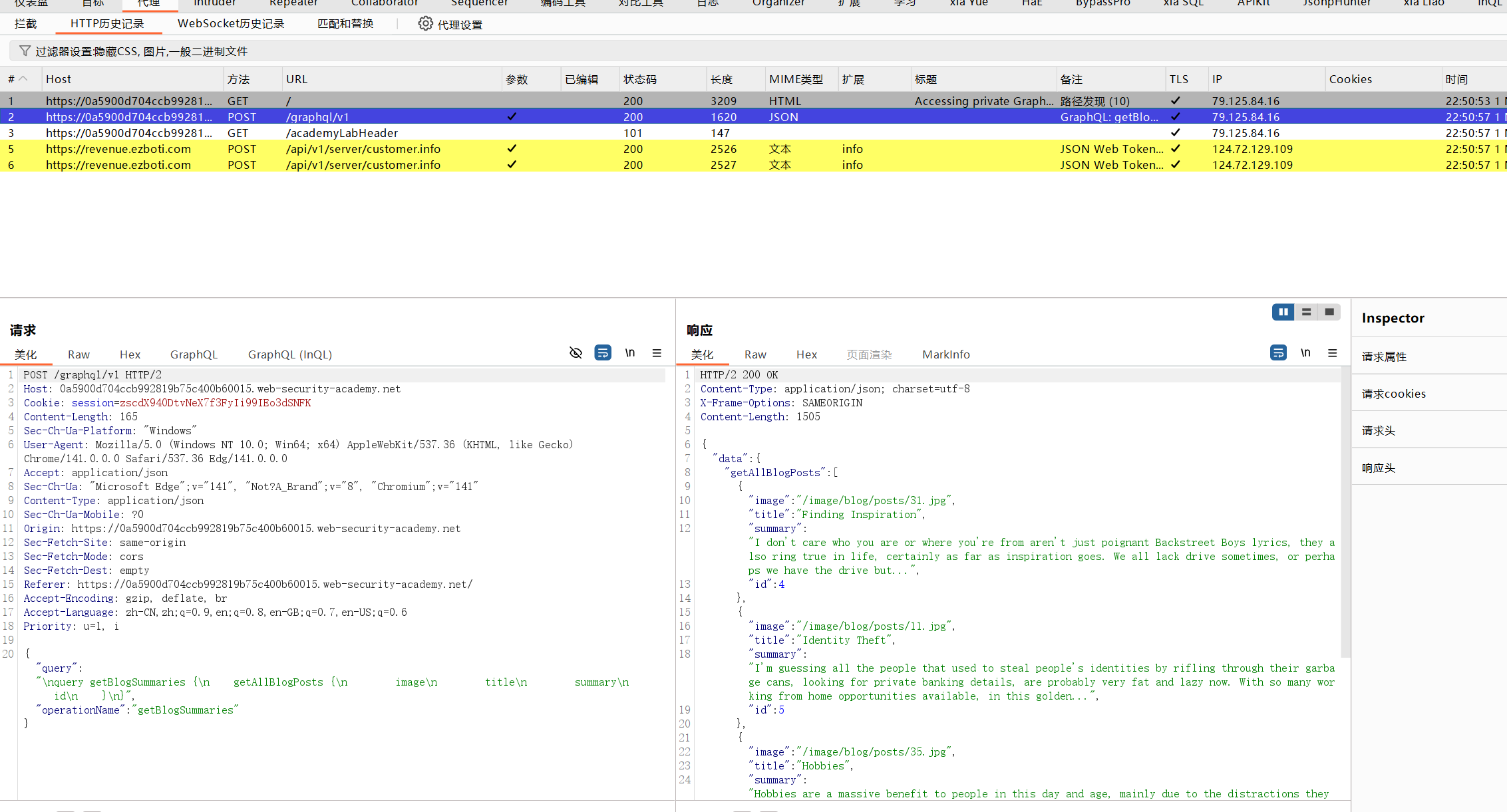Toggle newline display in request panel

pos(629,353)
